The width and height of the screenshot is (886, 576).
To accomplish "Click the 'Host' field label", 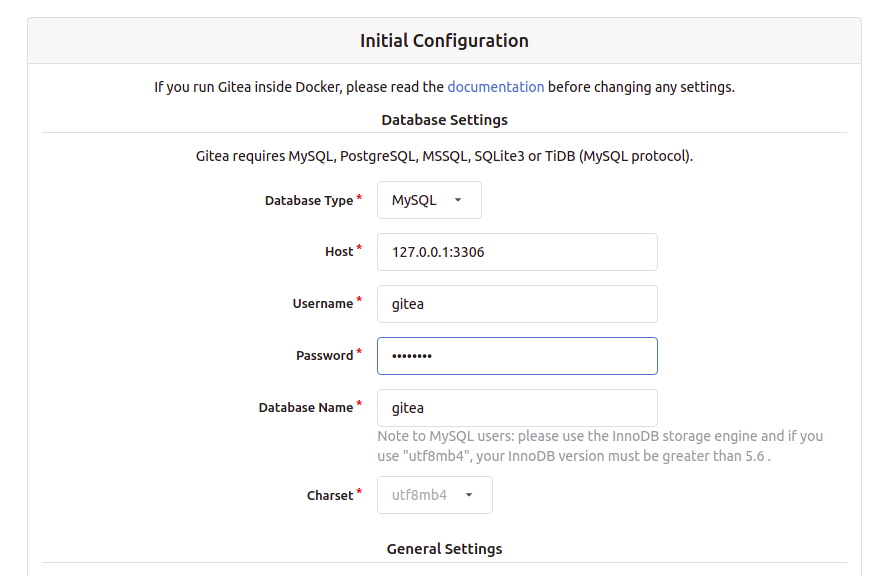I will point(339,252).
